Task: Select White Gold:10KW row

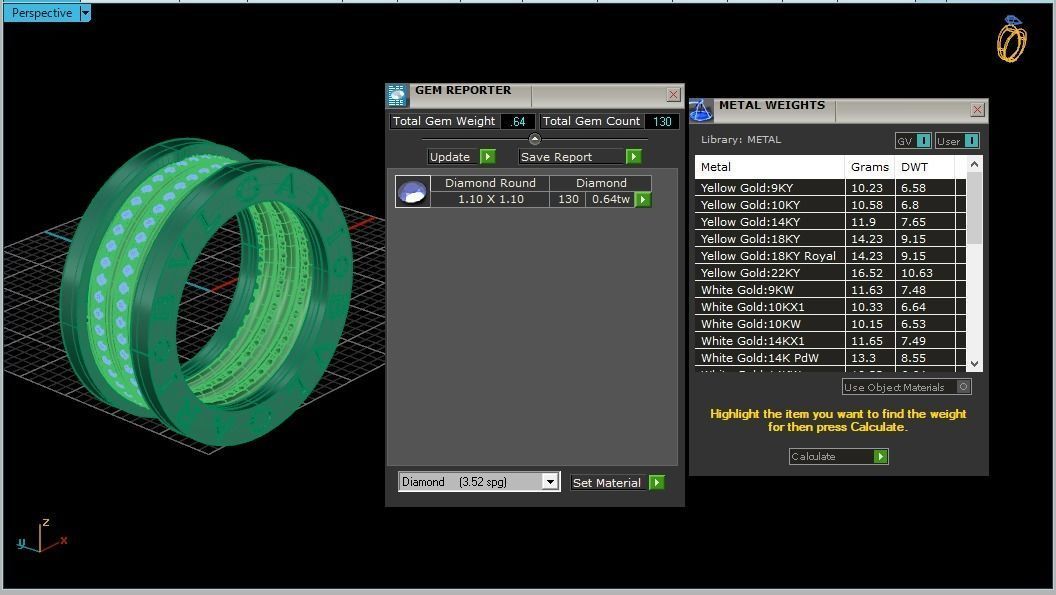Action: [x=830, y=324]
